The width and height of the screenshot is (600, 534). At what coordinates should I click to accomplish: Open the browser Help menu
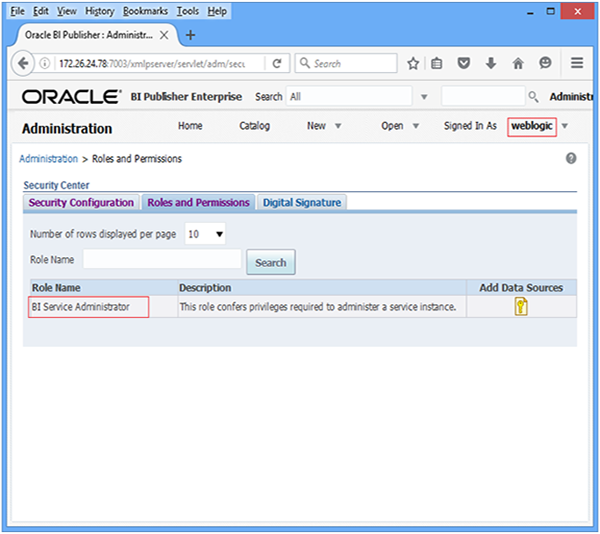pos(217,11)
